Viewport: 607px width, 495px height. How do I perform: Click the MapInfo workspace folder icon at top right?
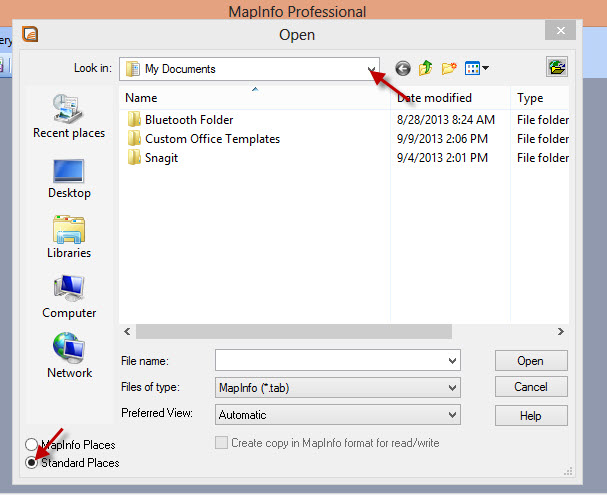[557, 67]
